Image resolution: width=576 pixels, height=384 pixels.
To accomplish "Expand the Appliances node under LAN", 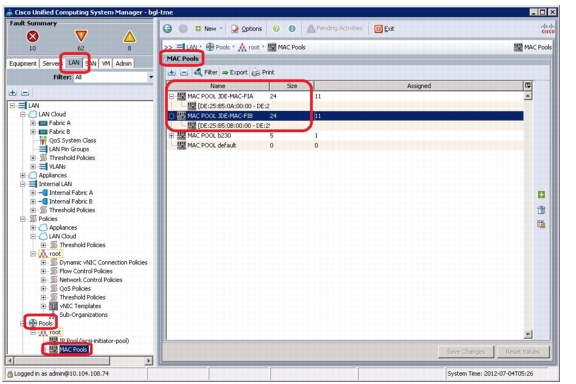I will pos(23,175).
